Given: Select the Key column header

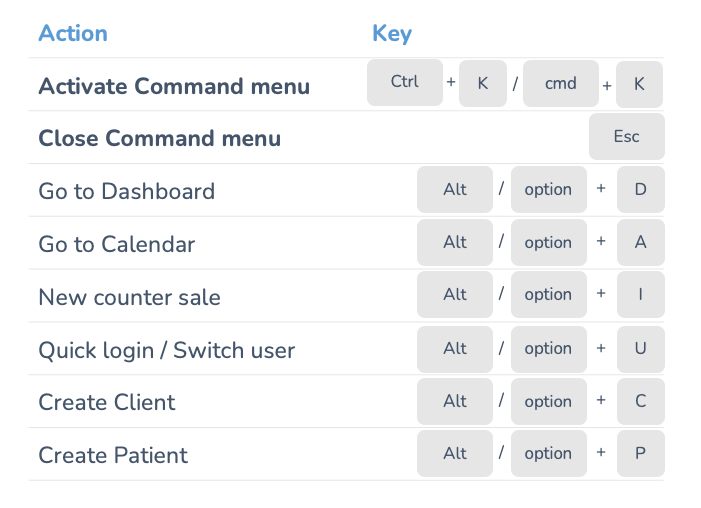Looking at the screenshot, I should pyautogui.click(x=392, y=33).
